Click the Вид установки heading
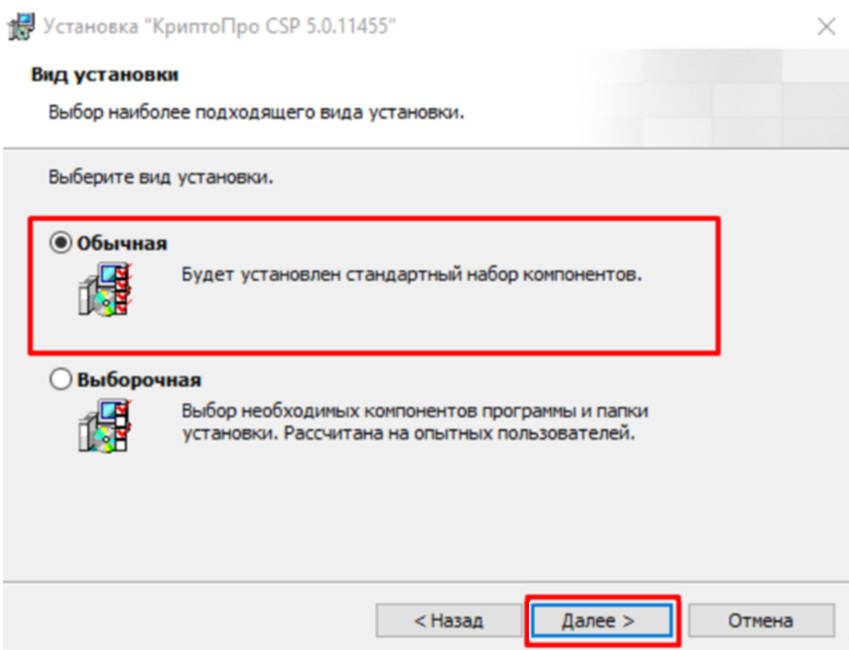Viewport: 849px width, 650px height. pos(105,74)
